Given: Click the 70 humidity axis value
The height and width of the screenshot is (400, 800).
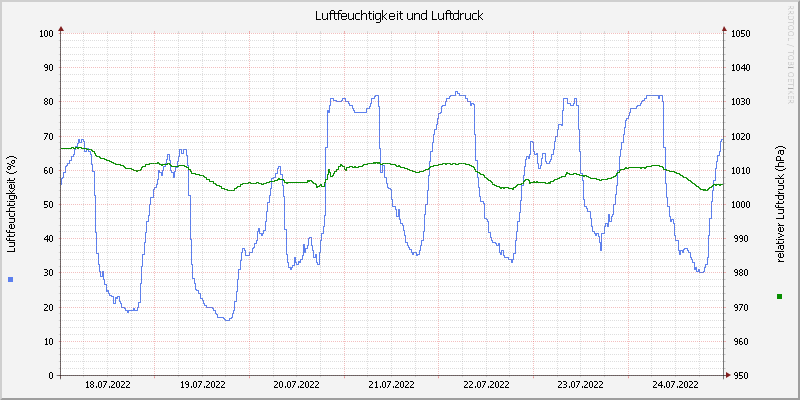Looking at the screenshot, I should pos(48,136).
